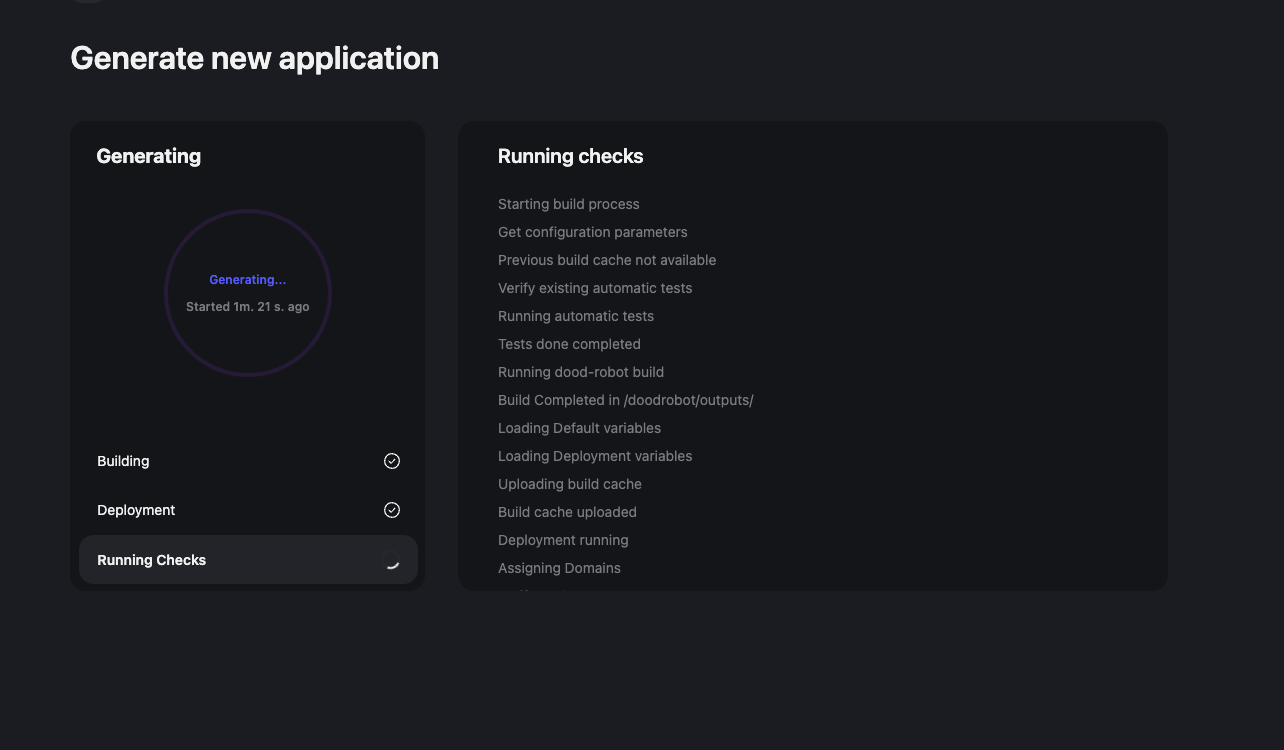Viewport: 1284px width, 750px height.
Task: Click the "Build cache uploaded" log entry
Action: 567,512
